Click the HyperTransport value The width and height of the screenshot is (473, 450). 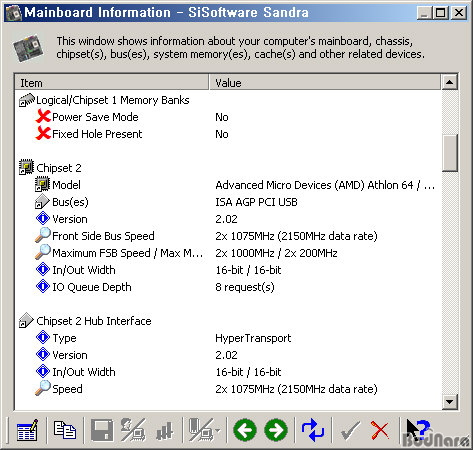pos(253,338)
